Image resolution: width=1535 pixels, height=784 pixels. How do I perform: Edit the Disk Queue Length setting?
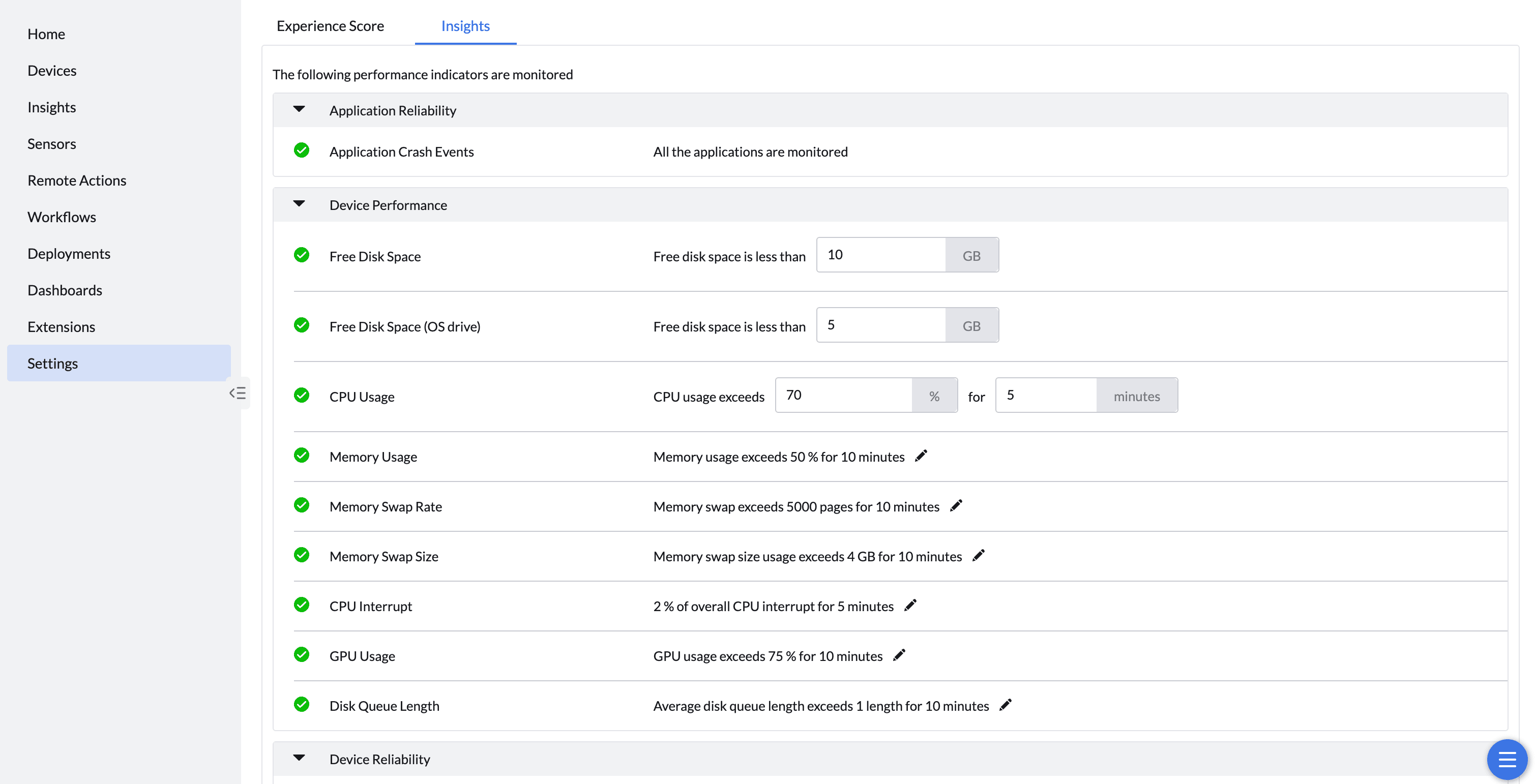(x=1005, y=705)
